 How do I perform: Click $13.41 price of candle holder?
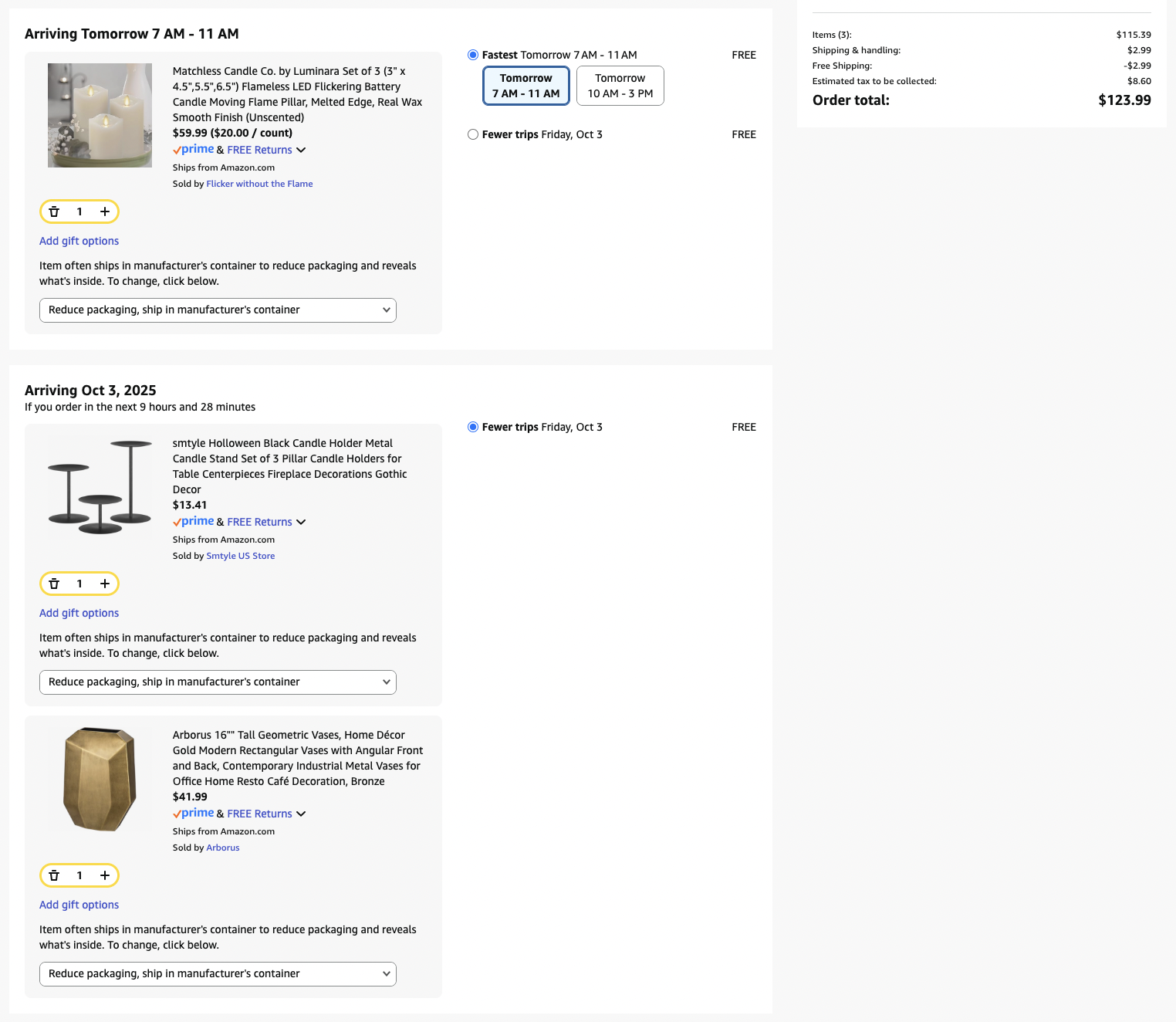(x=190, y=505)
